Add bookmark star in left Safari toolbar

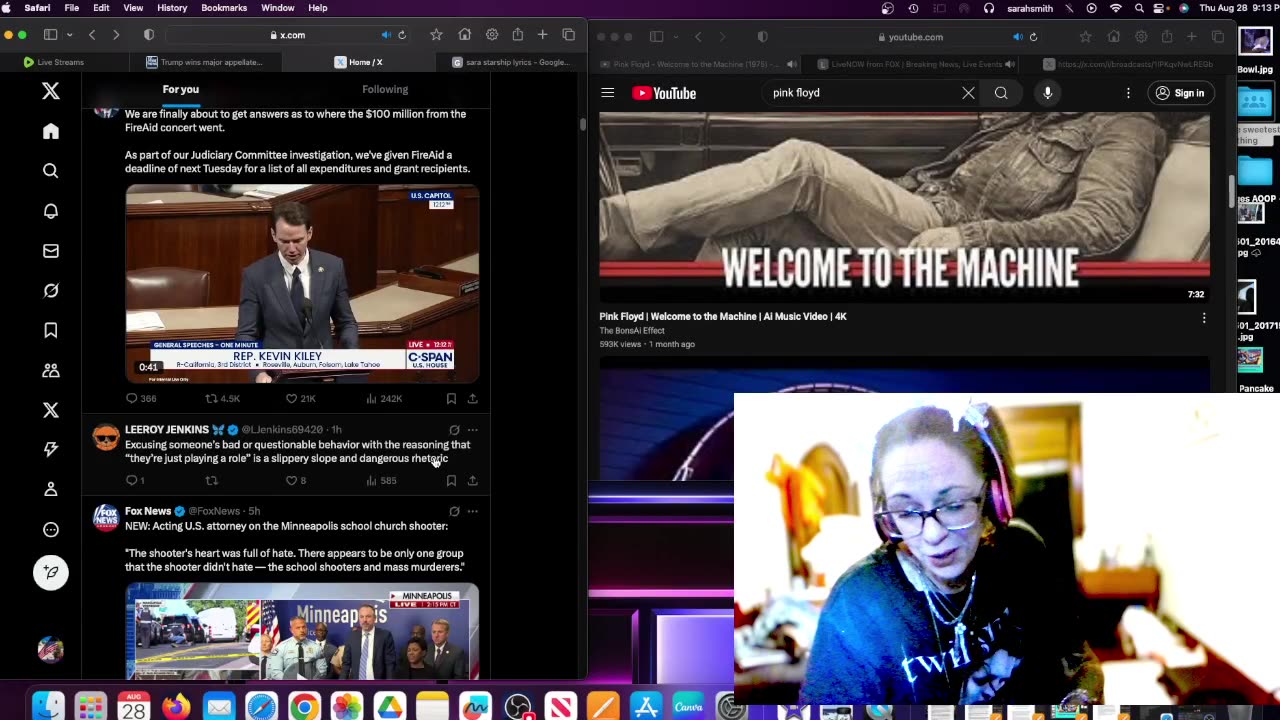point(436,35)
